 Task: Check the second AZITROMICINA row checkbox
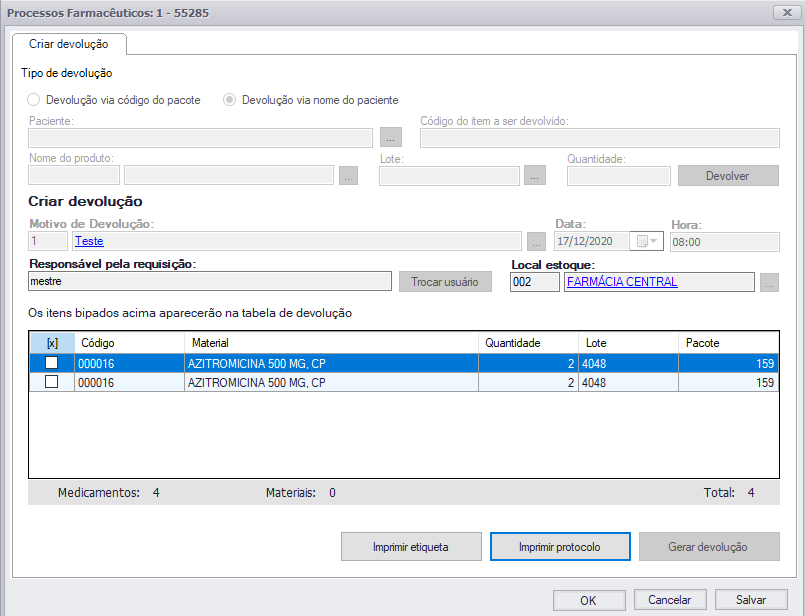coord(51,382)
